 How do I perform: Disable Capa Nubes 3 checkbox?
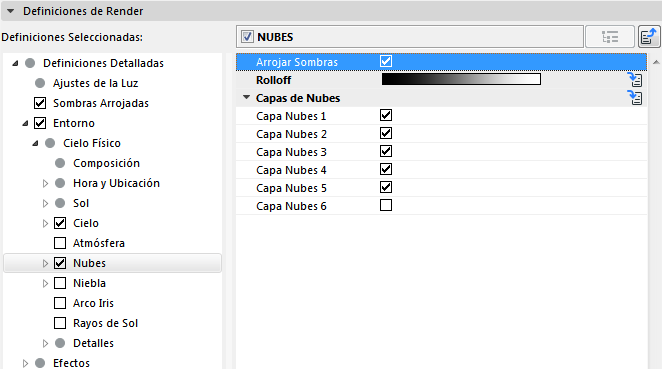pyautogui.click(x=386, y=151)
